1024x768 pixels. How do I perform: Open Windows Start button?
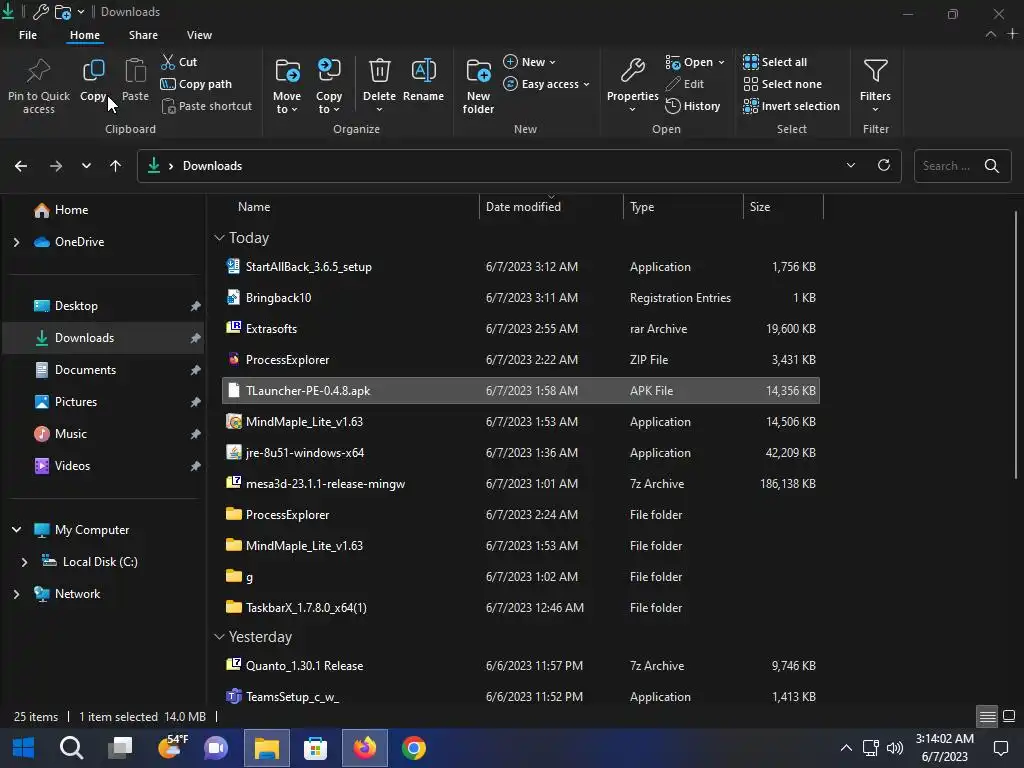click(24, 748)
